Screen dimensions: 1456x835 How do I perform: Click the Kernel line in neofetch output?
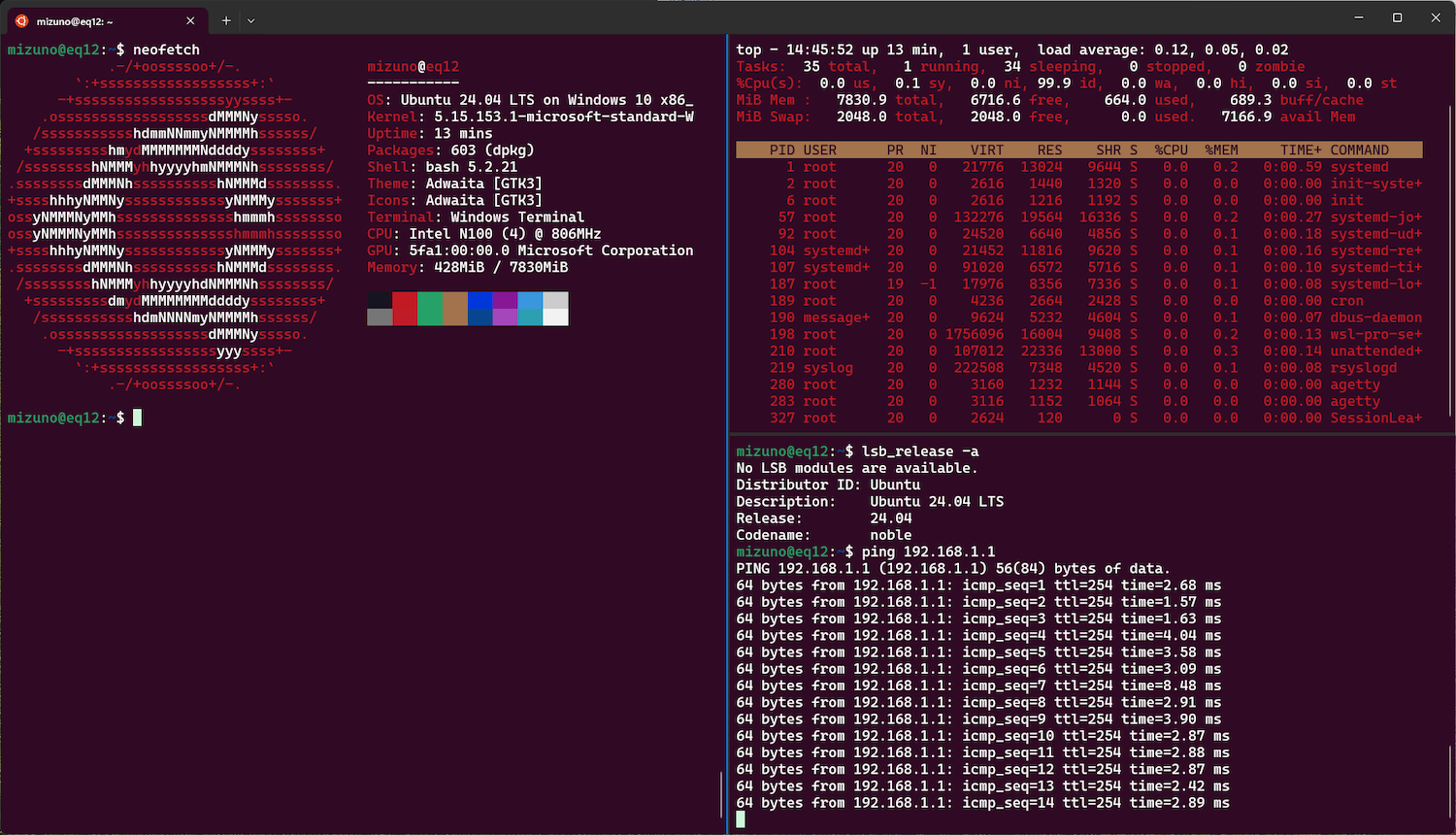pyautogui.click(x=530, y=117)
